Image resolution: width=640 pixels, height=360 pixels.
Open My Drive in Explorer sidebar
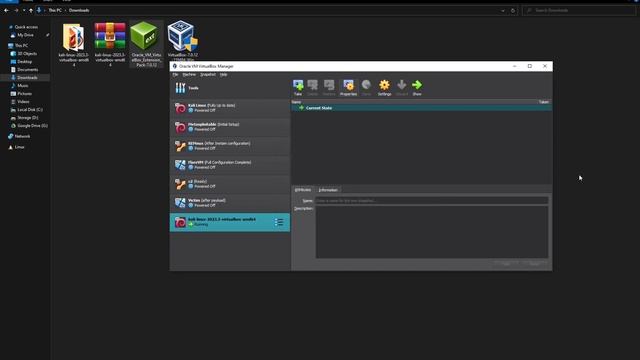click(x=25, y=35)
